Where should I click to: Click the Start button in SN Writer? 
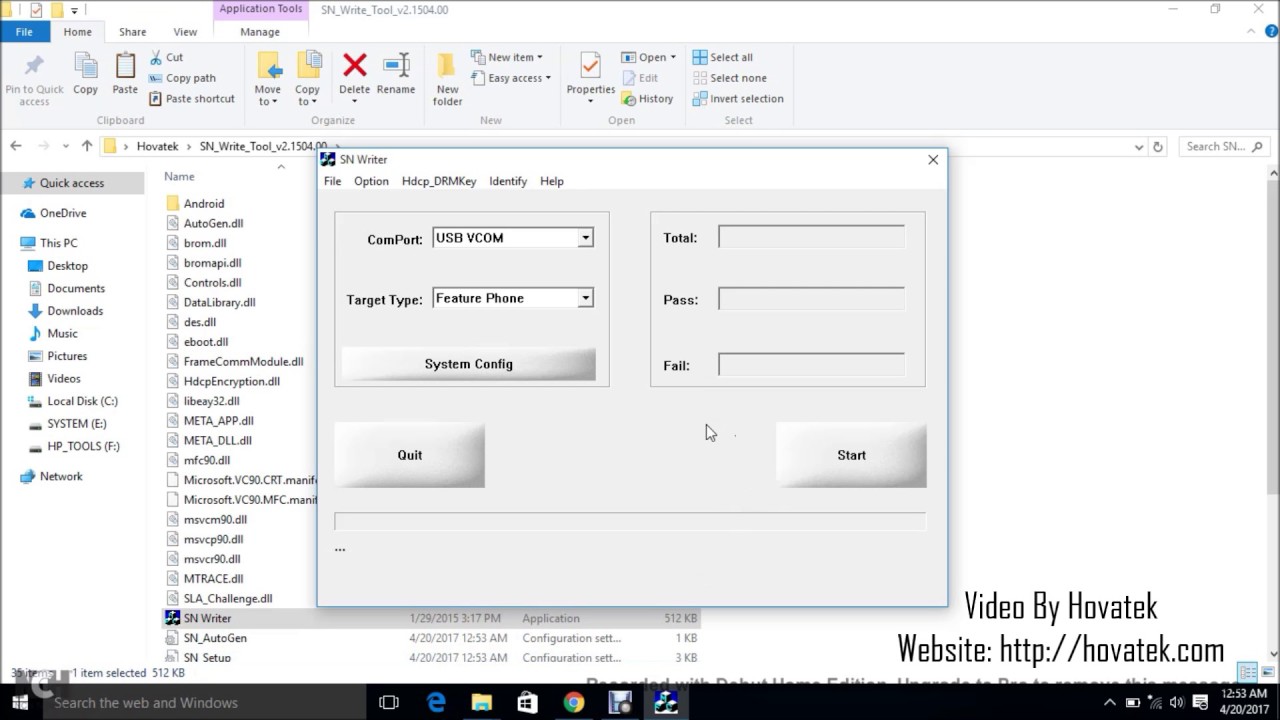coord(851,455)
